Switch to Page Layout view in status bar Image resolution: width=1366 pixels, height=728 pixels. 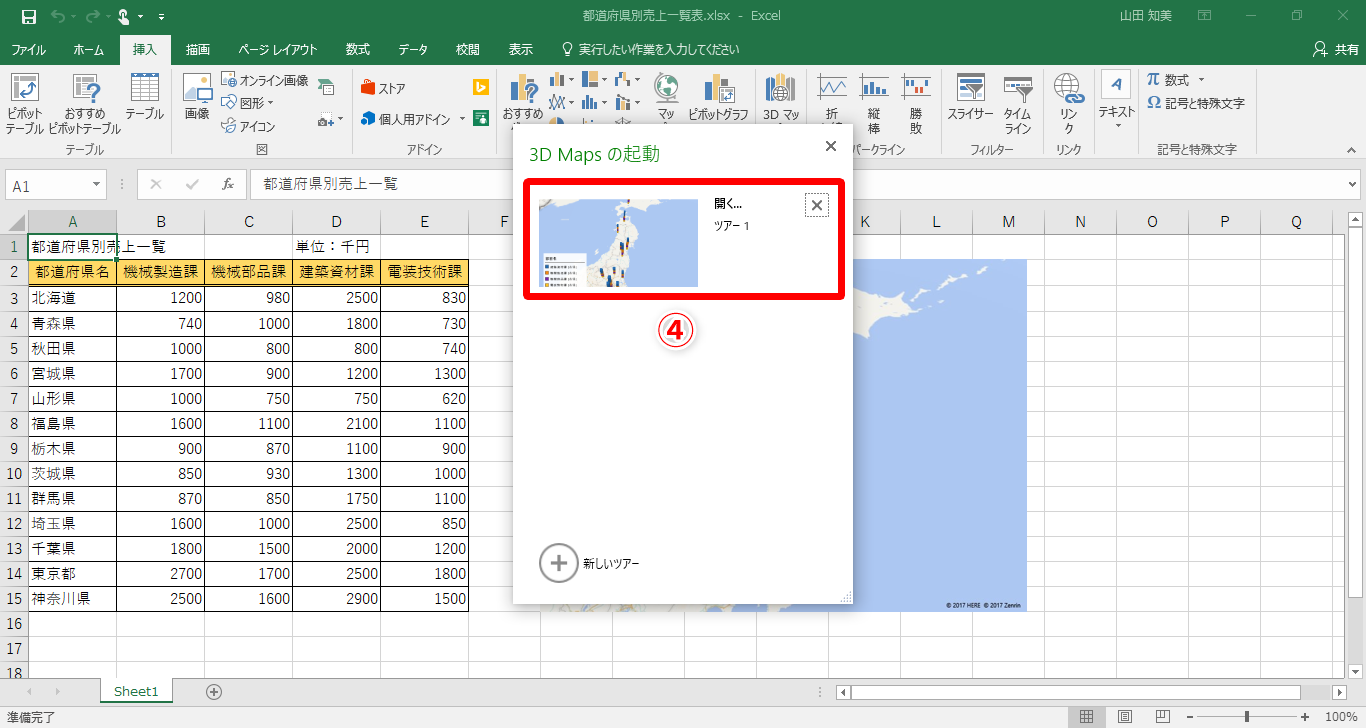[1125, 717]
